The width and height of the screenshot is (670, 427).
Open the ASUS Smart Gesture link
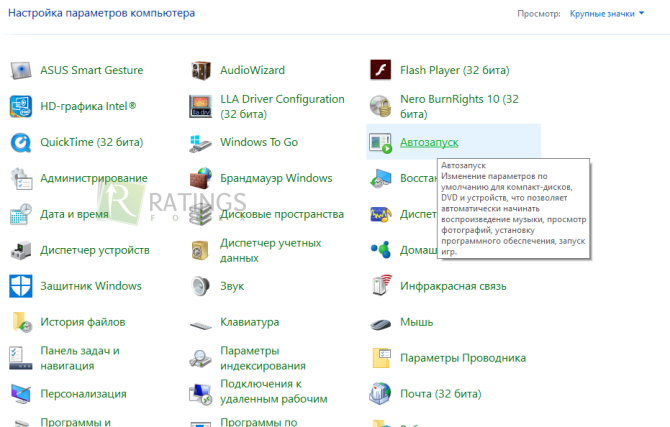tap(92, 70)
